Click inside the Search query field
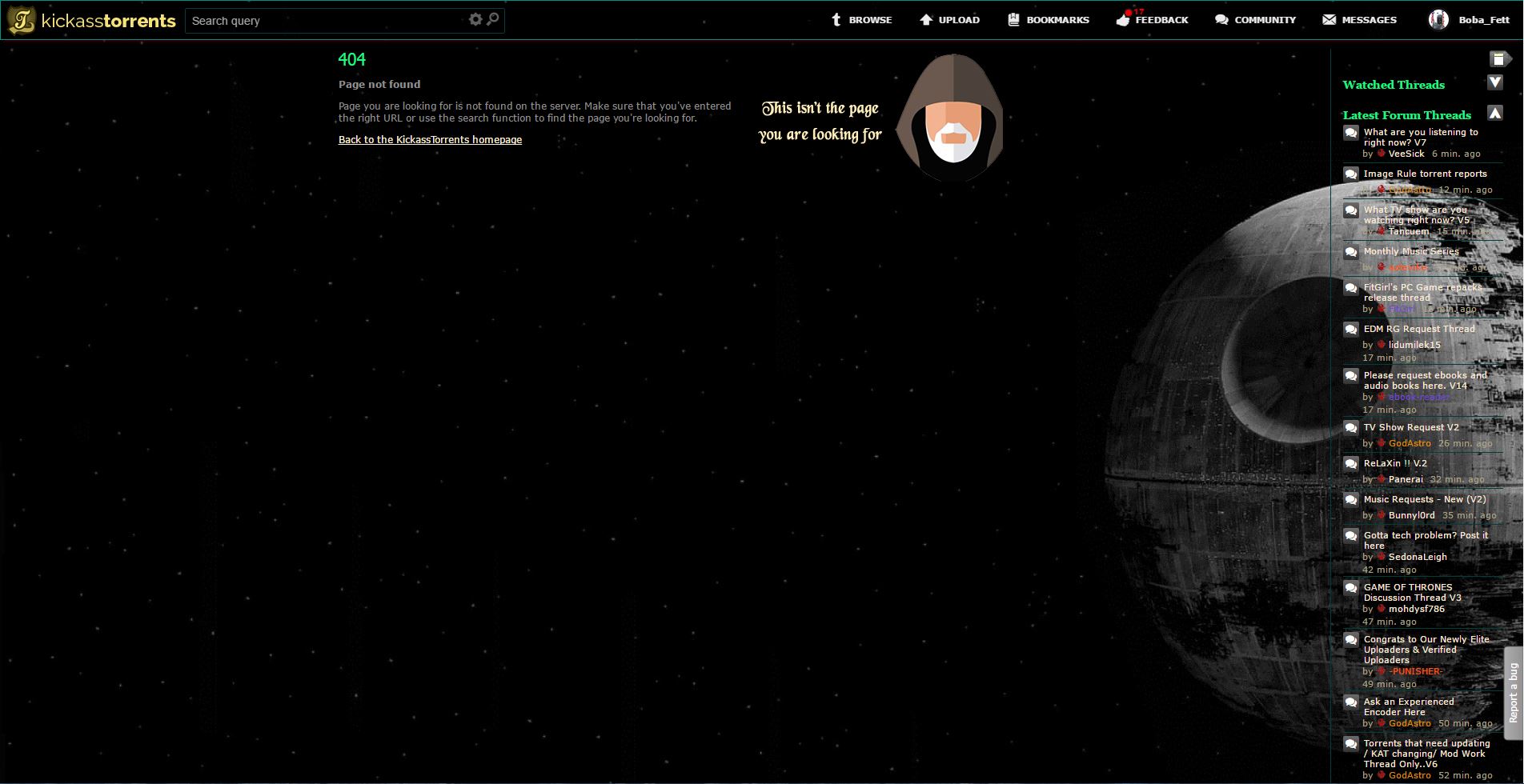 [x=320, y=20]
